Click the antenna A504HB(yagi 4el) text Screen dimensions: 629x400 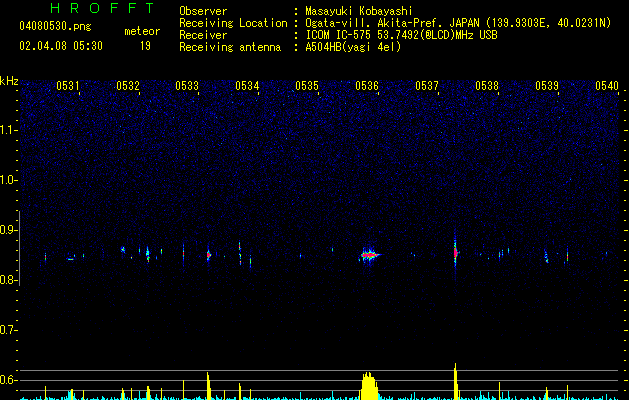click(353, 47)
